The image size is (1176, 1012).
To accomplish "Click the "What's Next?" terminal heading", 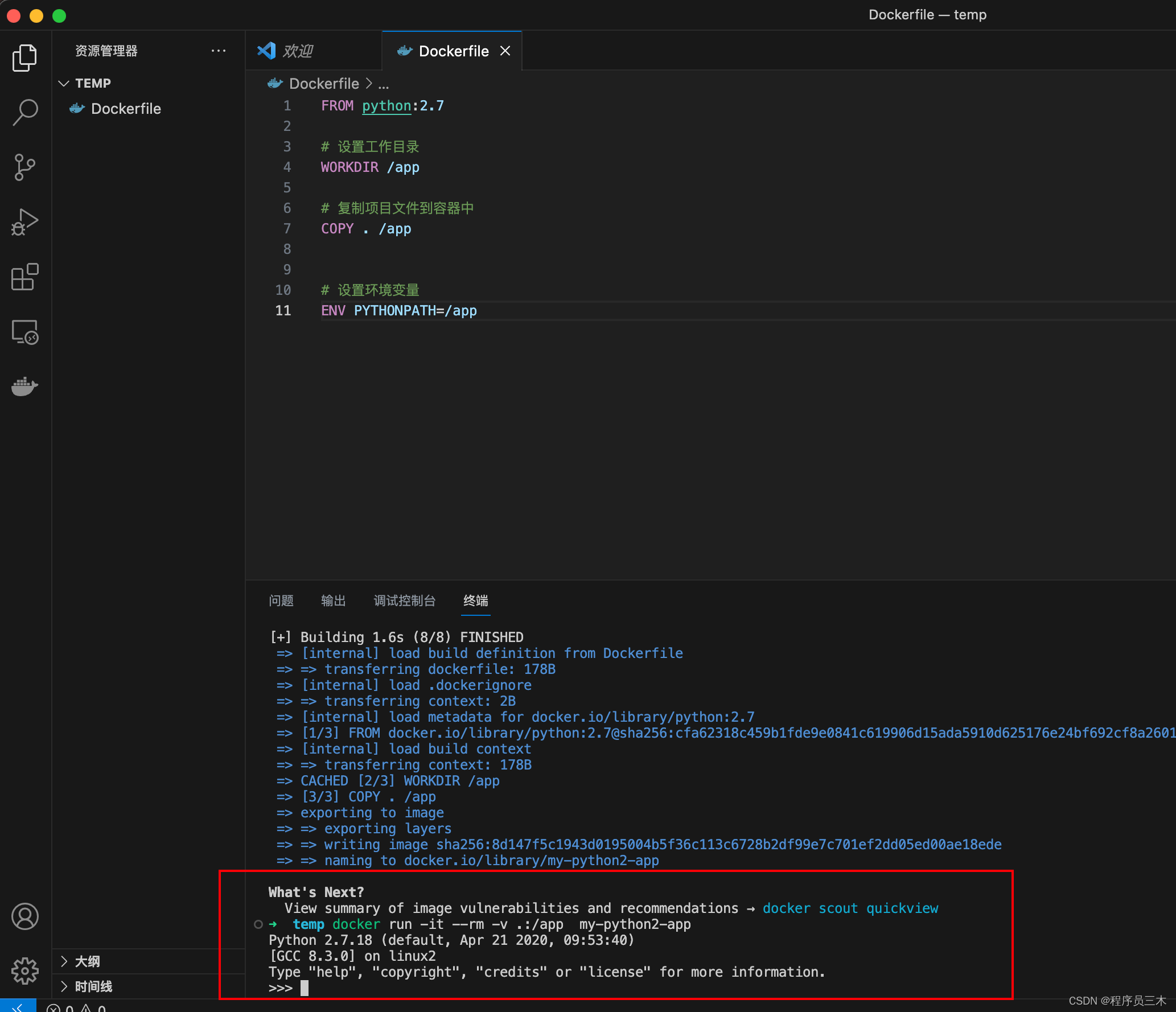I will click(x=316, y=892).
